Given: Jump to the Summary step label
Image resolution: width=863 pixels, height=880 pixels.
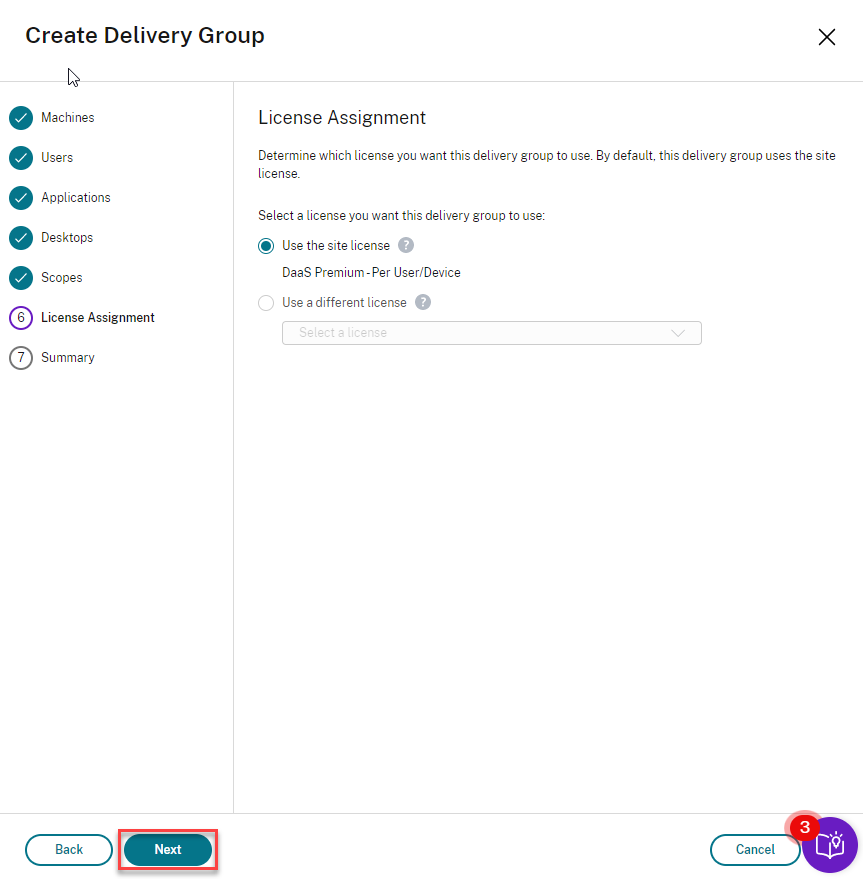Looking at the screenshot, I should coord(68,358).
